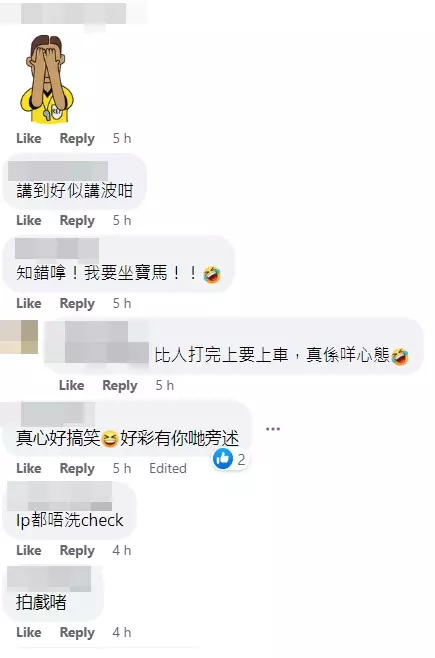This screenshot has width=435, height=658.
Task: Click blurred profile avatar beside nested reply
Action: click(18, 337)
